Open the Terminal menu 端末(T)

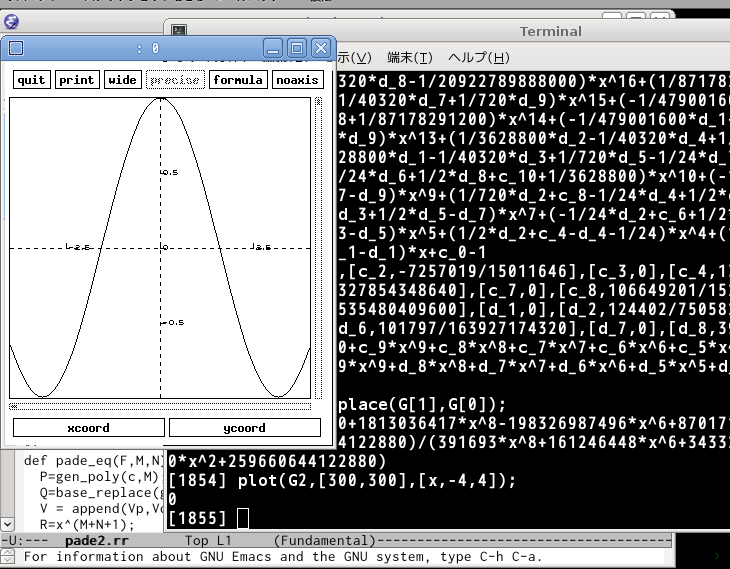click(x=410, y=58)
